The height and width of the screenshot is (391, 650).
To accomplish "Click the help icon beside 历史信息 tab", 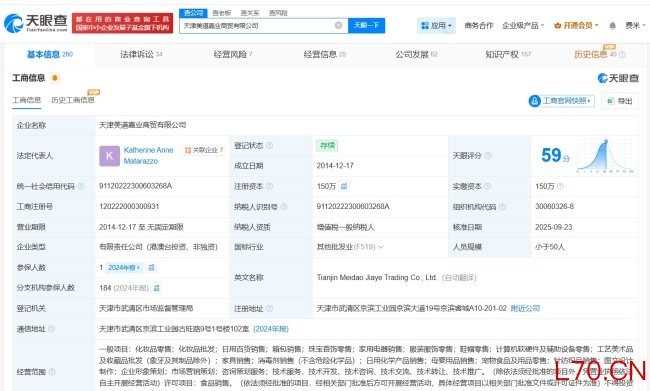I will (622, 54).
